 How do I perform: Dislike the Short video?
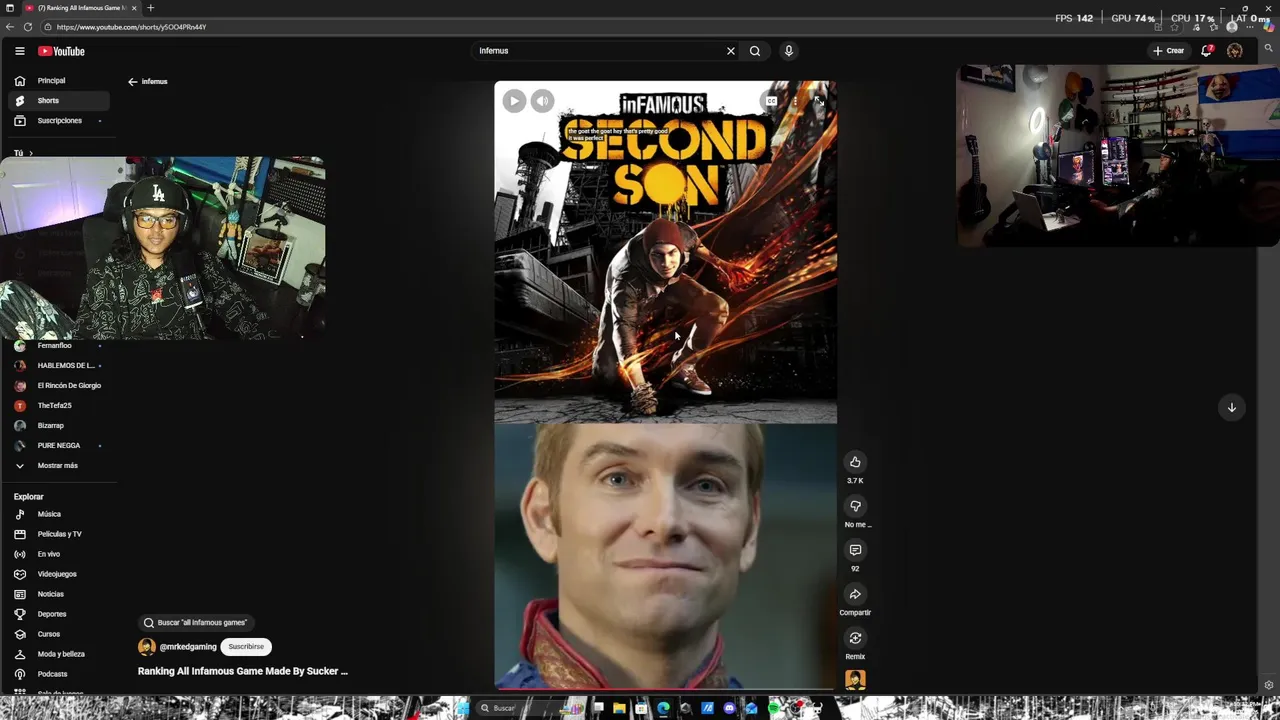855,506
